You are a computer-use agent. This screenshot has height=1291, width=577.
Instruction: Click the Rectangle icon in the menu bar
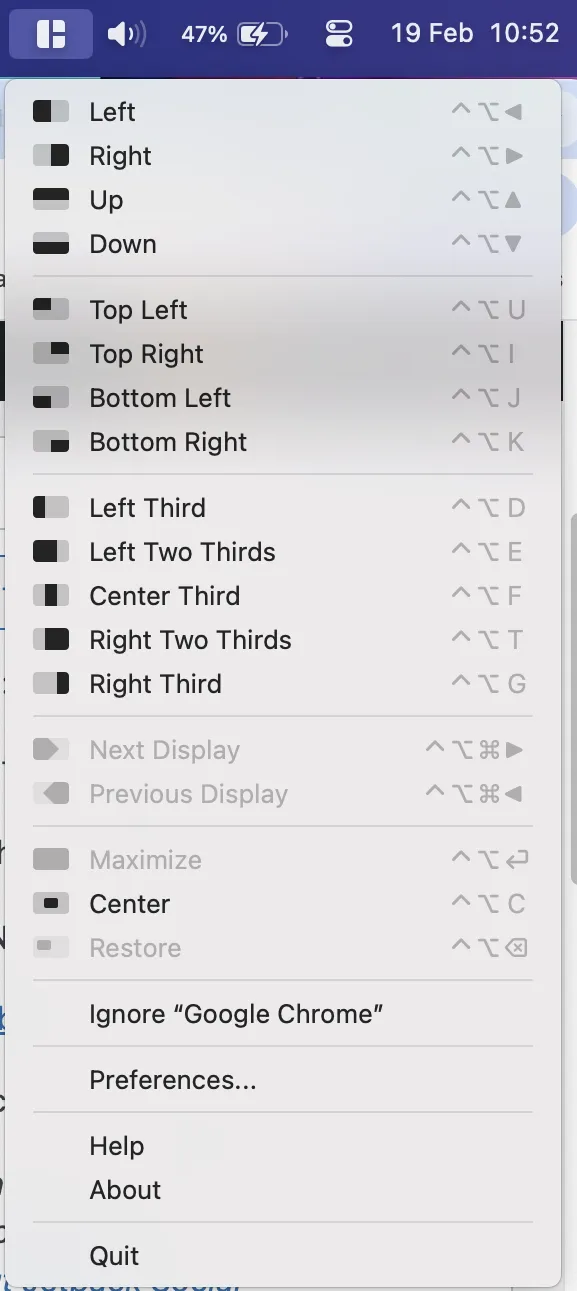pyautogui.click(x=50, y=34)
